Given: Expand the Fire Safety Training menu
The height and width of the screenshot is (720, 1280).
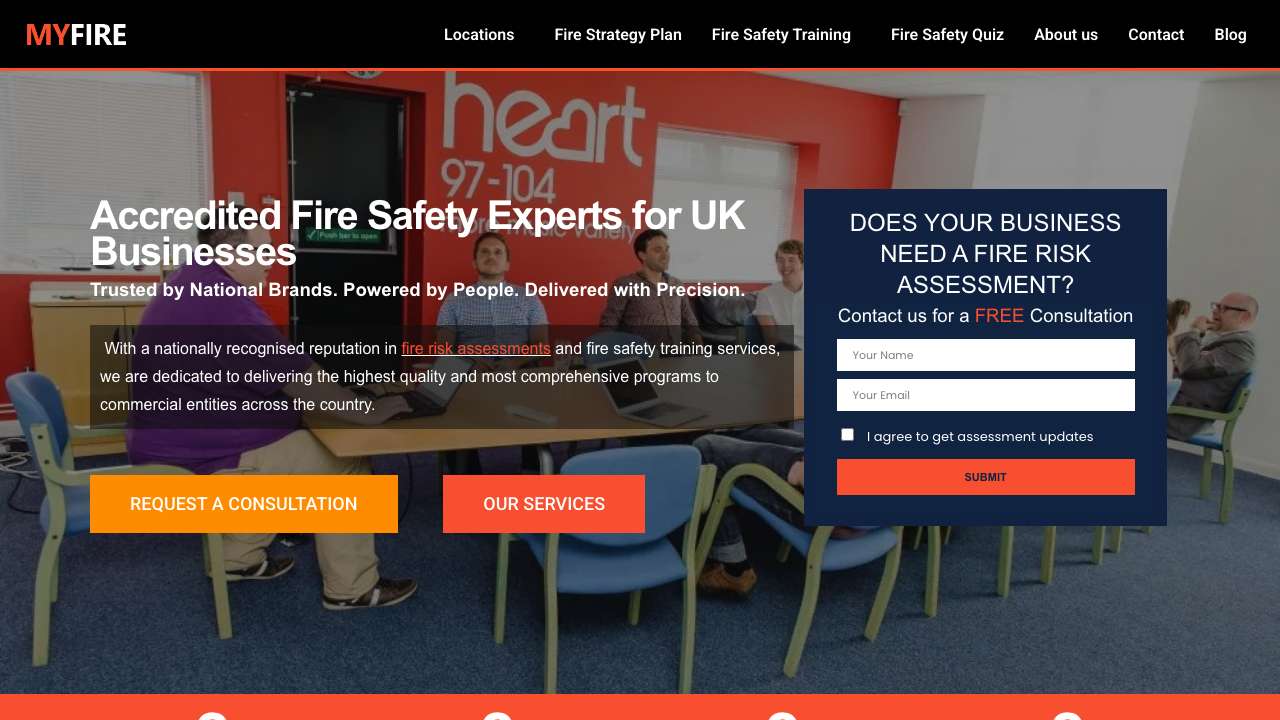Looking at the screenshot, I should (x=781, y=35).
